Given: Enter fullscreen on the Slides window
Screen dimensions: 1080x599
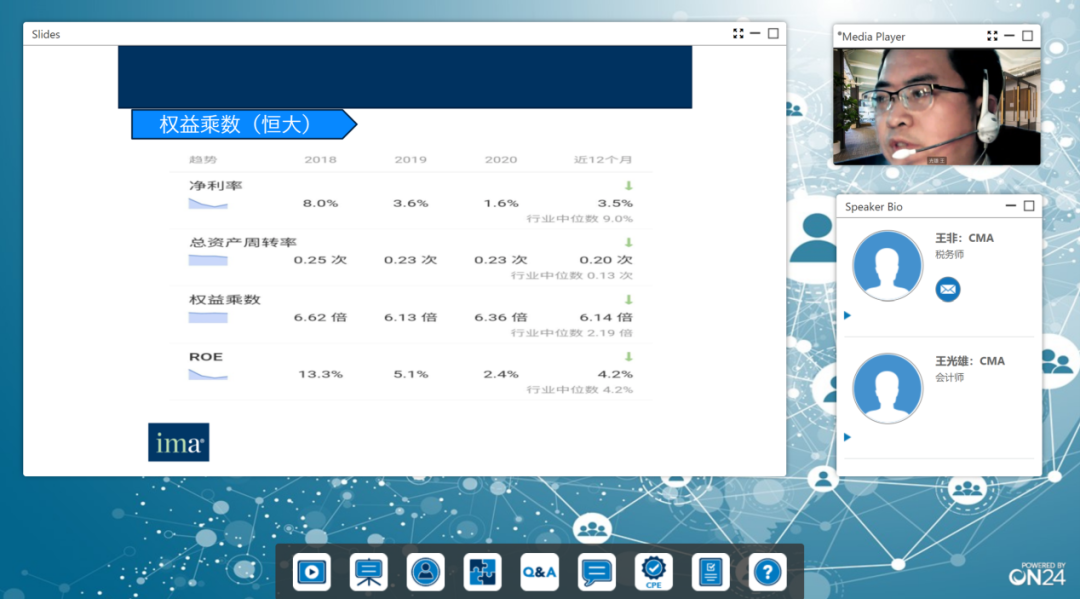Looking at the screenshot, I should coord(738,34).
